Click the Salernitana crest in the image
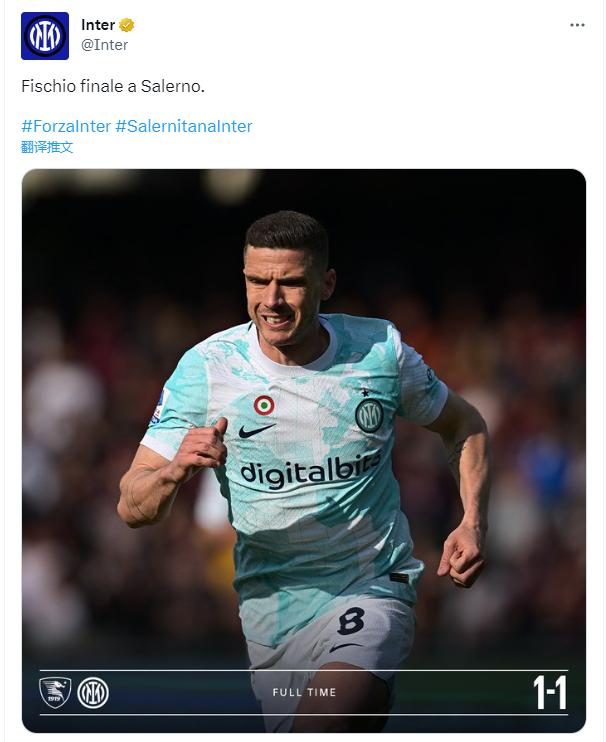This screenshot has height=742, width=606. pyautogui.click(x=54, y=692)
